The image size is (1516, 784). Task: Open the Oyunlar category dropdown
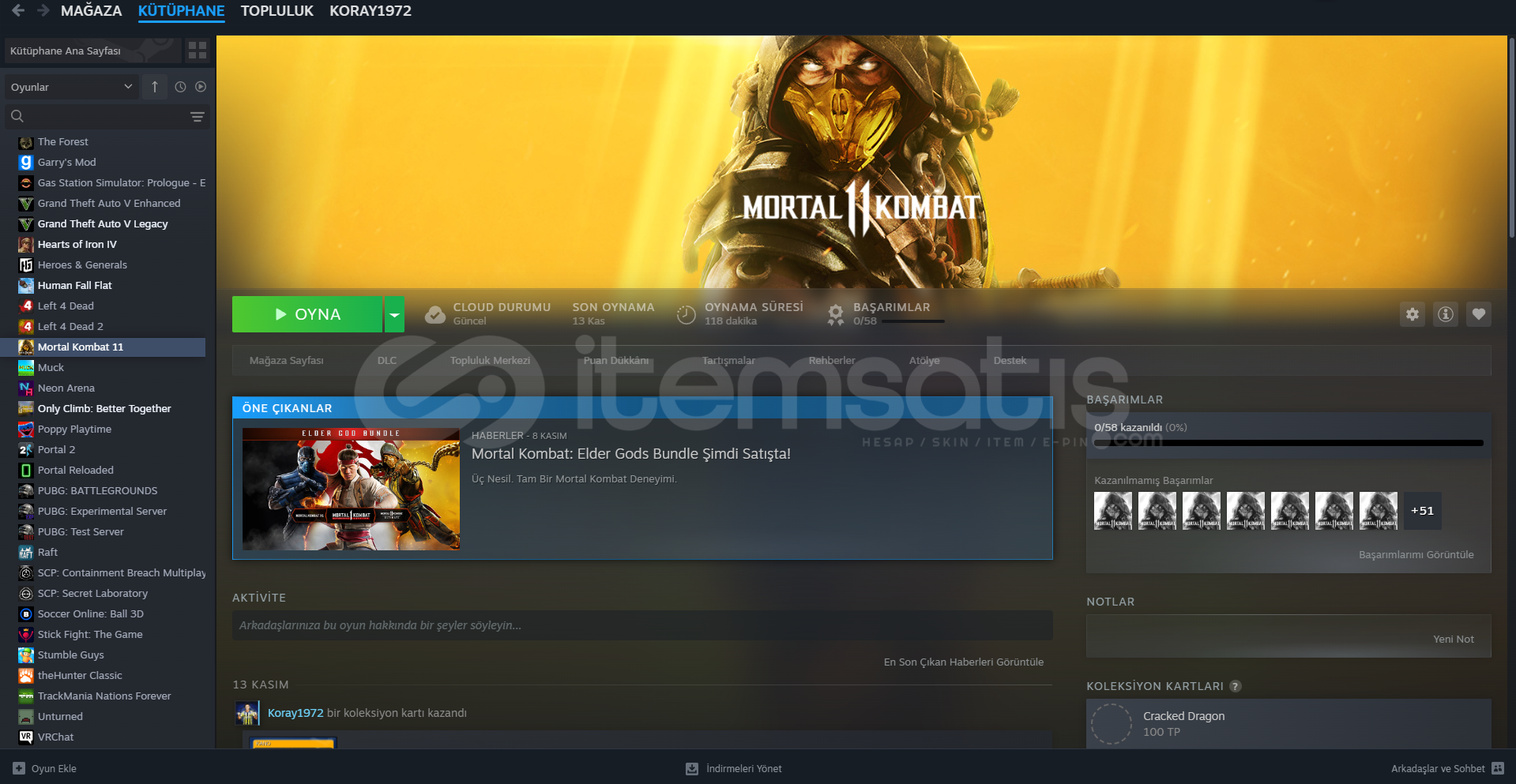72,87
